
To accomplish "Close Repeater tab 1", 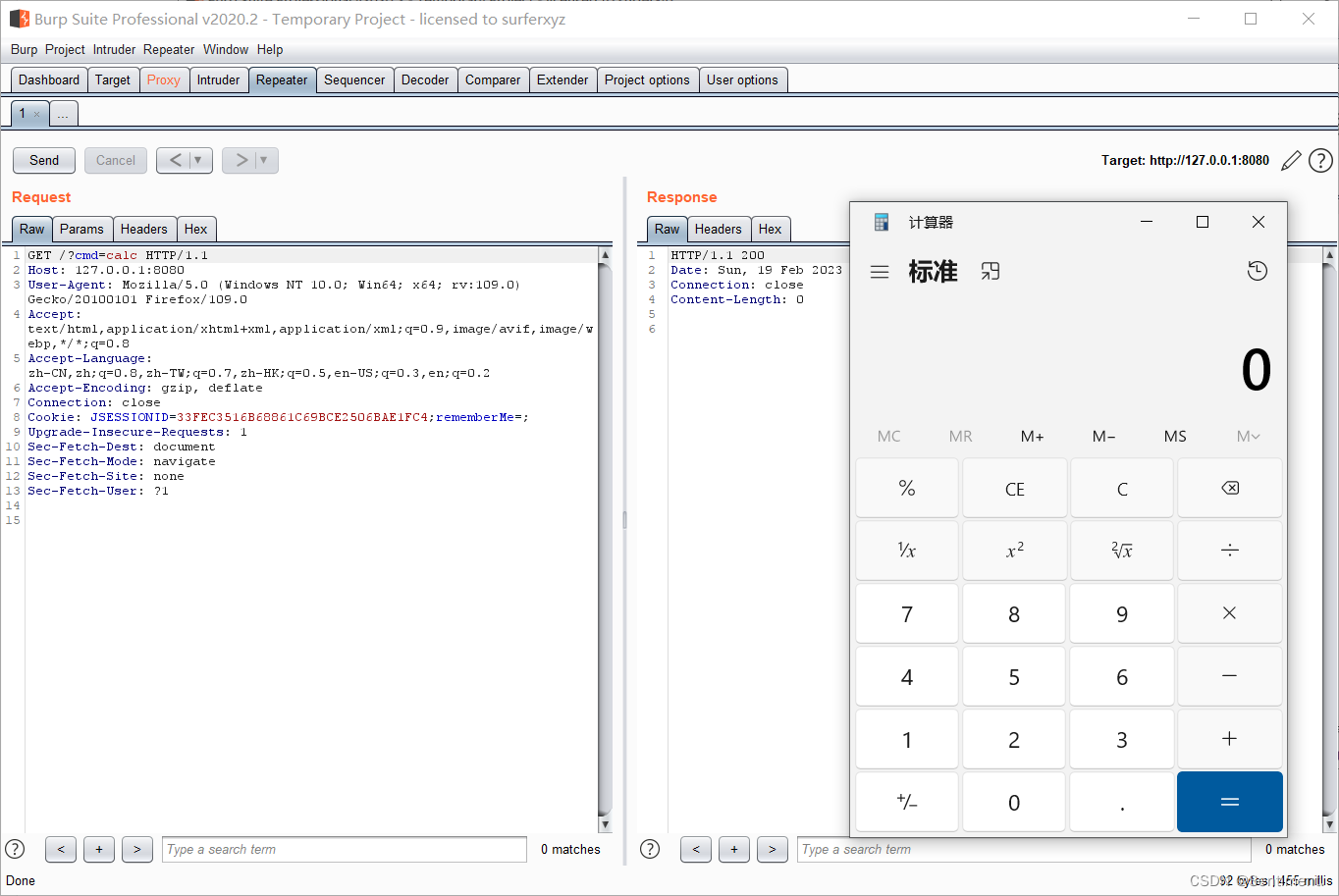I will coord(37,115).
